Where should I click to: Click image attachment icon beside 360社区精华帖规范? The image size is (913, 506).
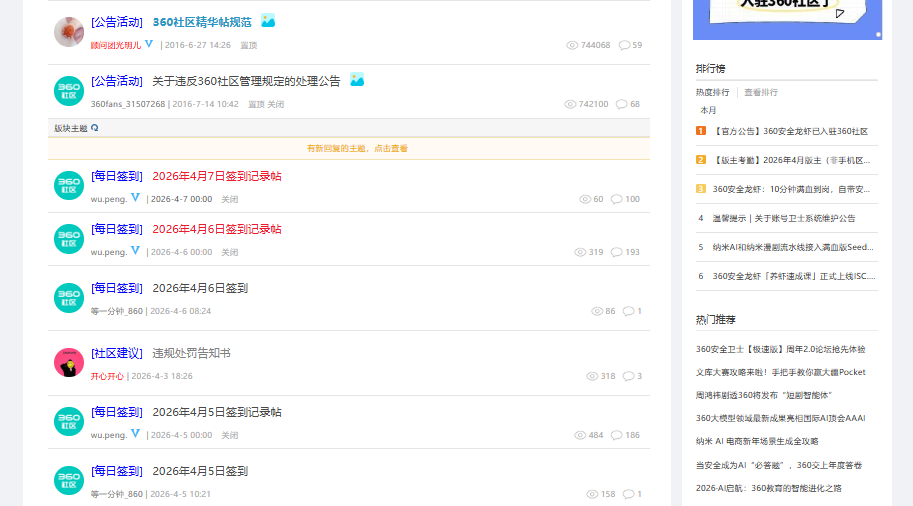tap(268, 21)
